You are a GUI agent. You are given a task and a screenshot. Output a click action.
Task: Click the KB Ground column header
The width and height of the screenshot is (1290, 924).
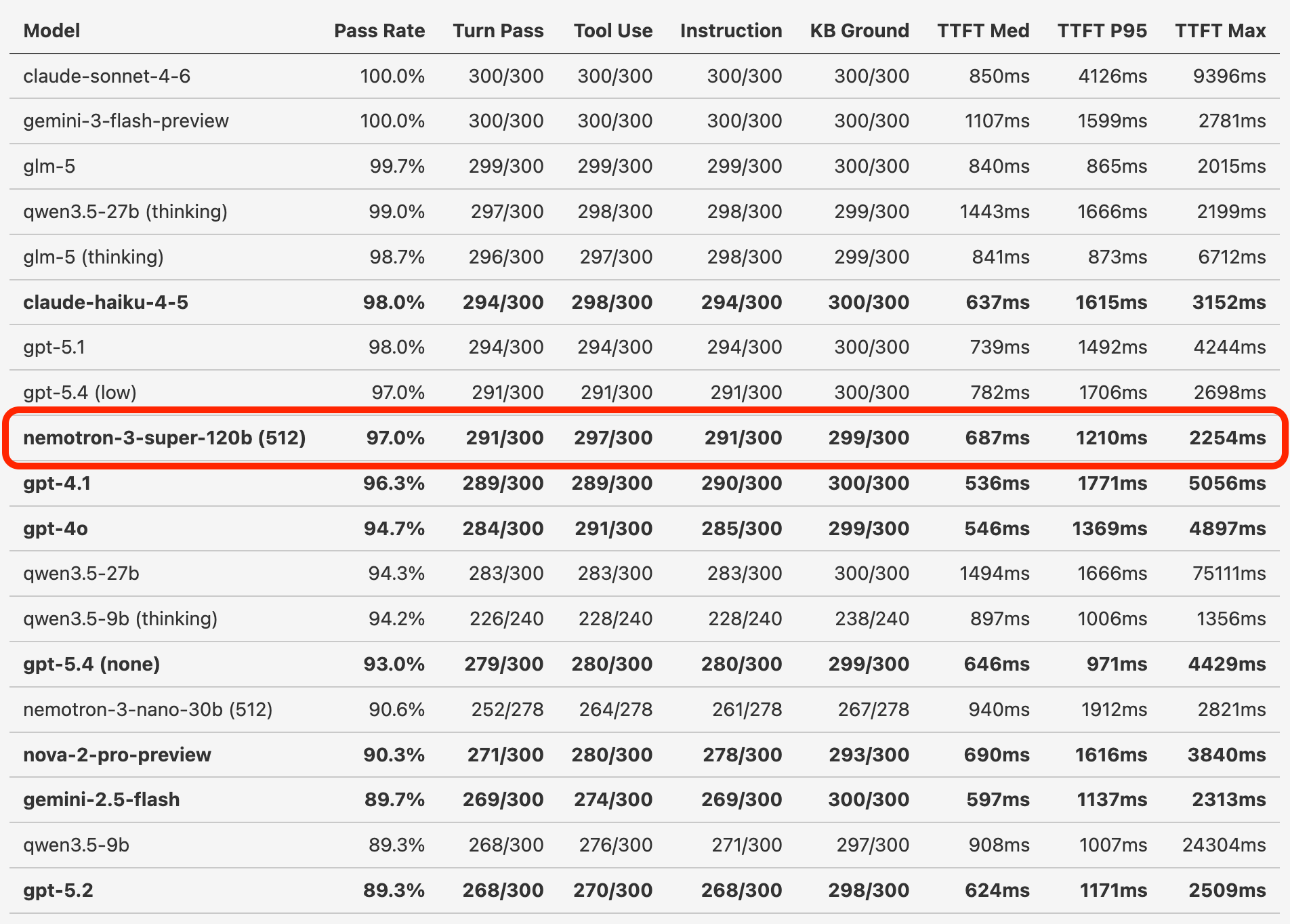859,30
